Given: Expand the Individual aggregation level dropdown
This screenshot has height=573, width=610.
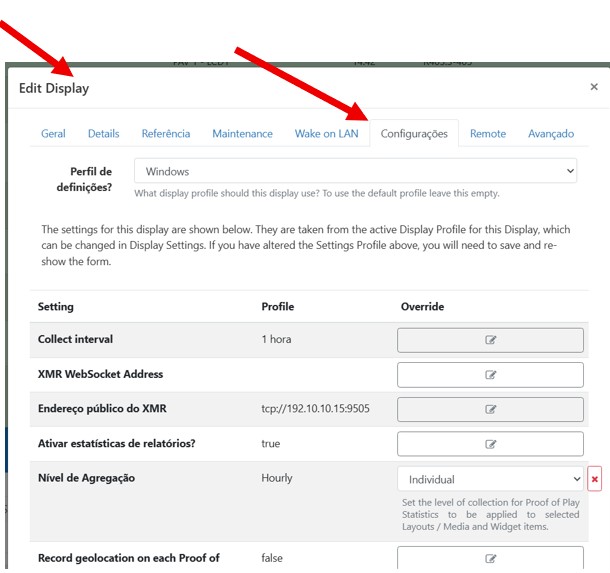Looking at the screenshot, I should point(490,479).
